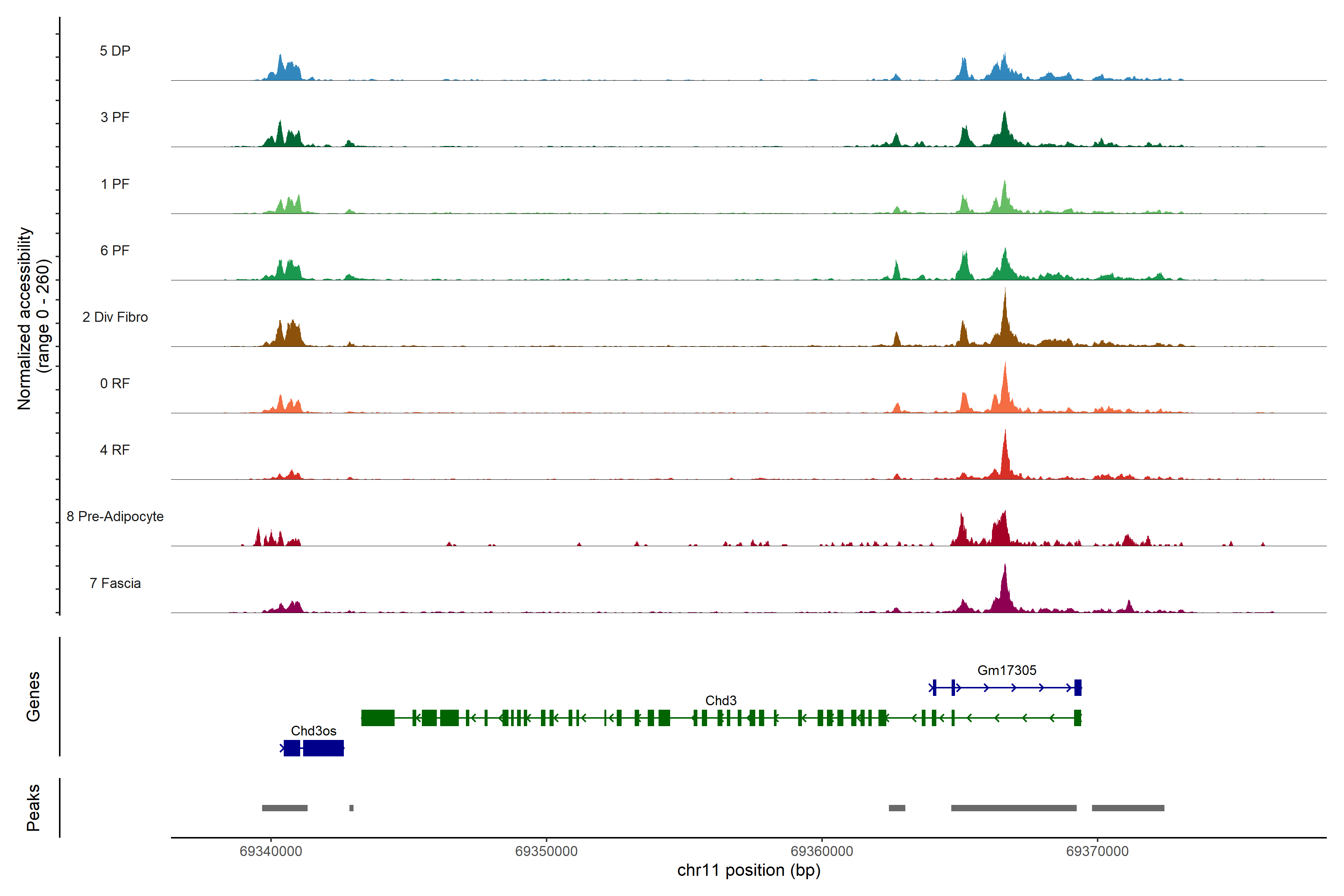Click the rightmost gray peak bar
This screenshot has height=896, width=1344.
(1127, 808)
